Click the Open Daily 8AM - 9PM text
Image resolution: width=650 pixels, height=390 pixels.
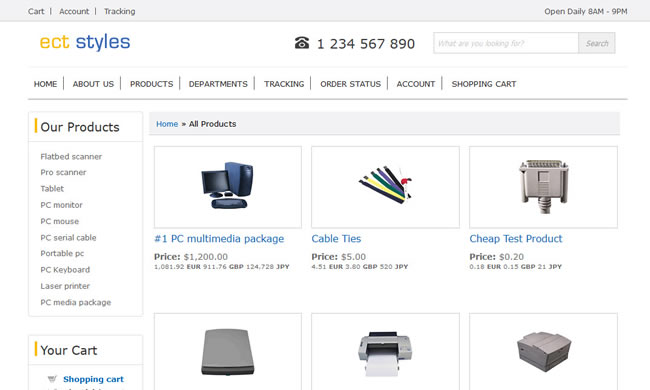pyautogui.click(x=585, y=12)
